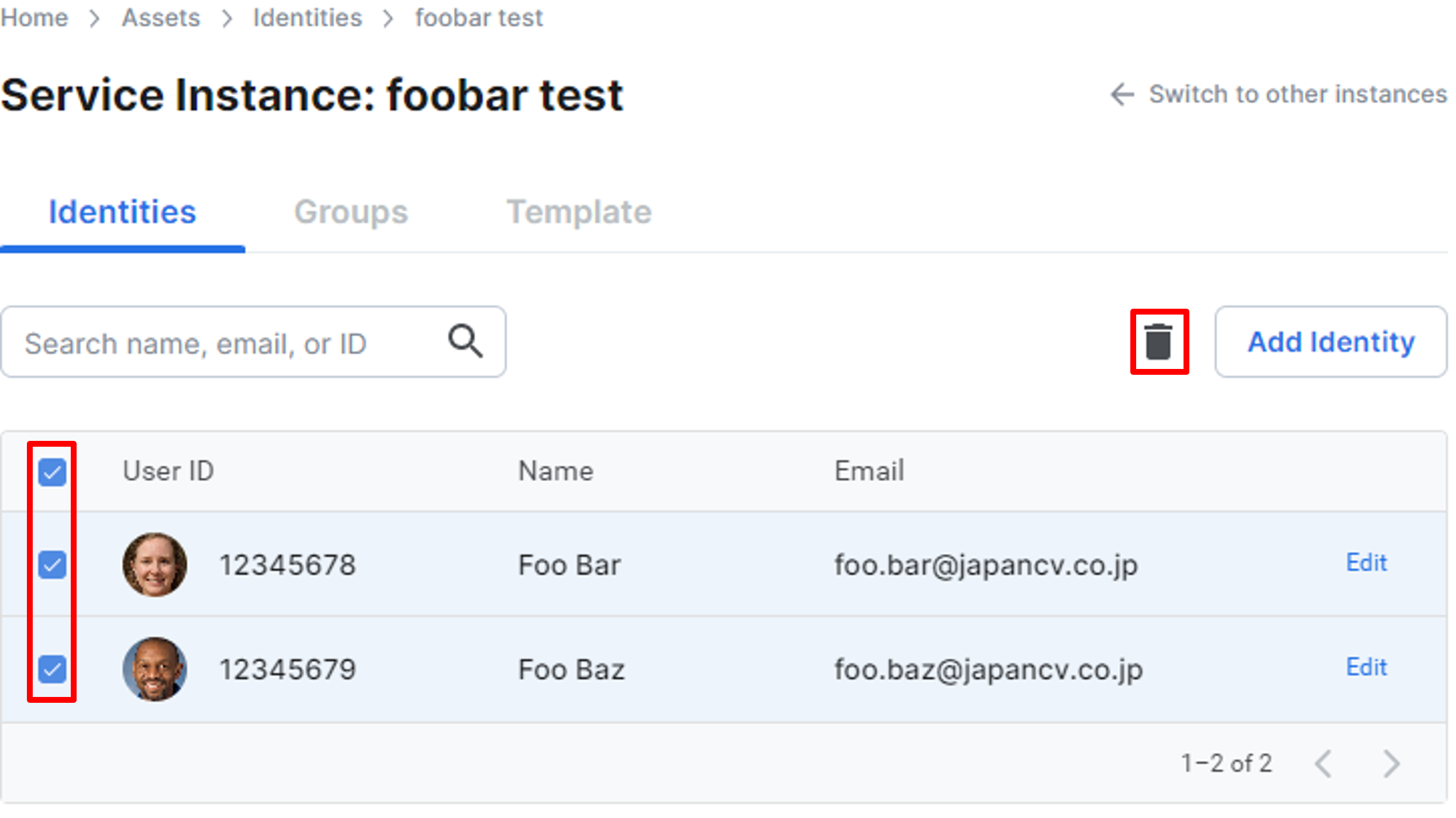Uncheck the checkbox for user 12345678
The width and height of the screenshot is (1456, 818).
[52, 565]
